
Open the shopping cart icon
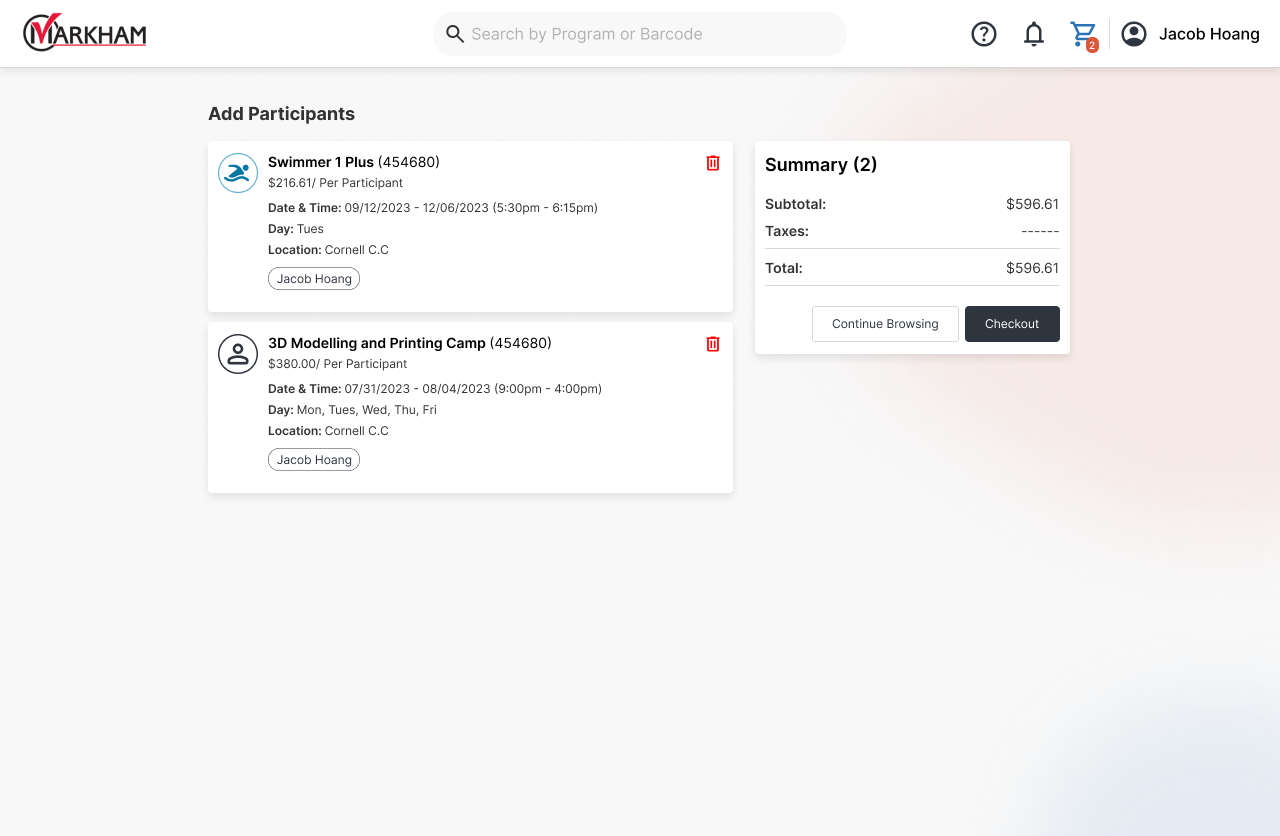click(1084, 35)
